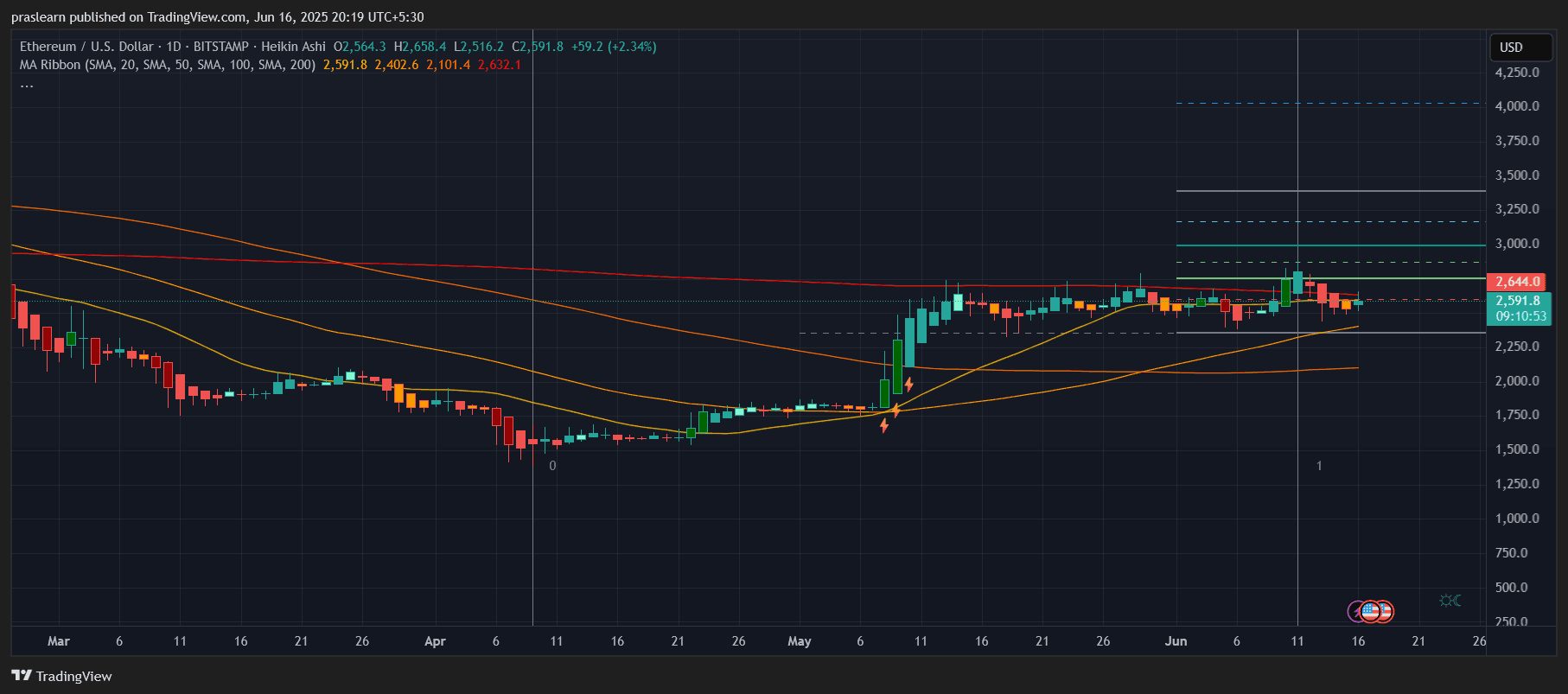Click the 2,101.4 value in MA Ribbon legend

tap(449, 65)
